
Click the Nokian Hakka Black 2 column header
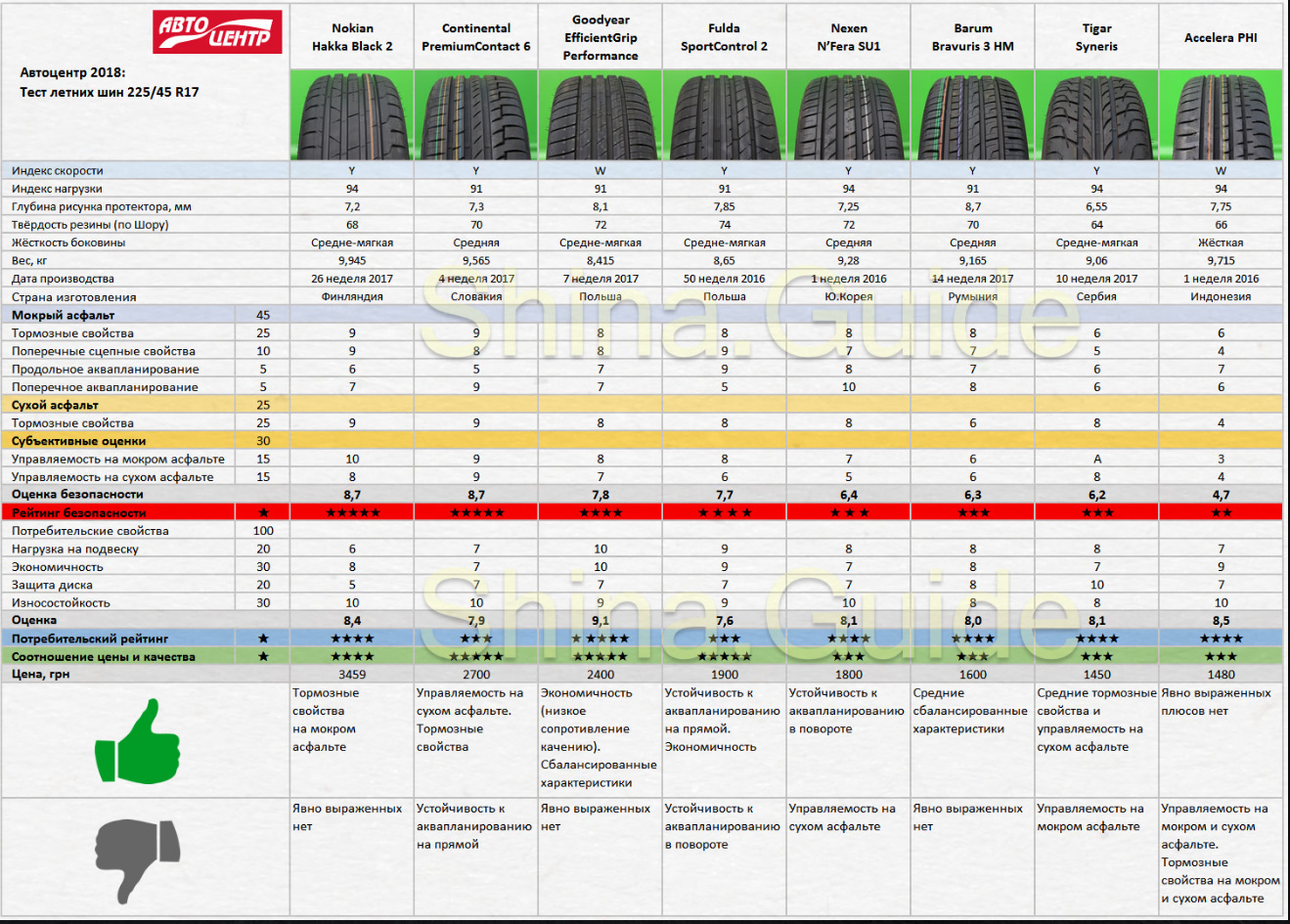tap(352, 37)
